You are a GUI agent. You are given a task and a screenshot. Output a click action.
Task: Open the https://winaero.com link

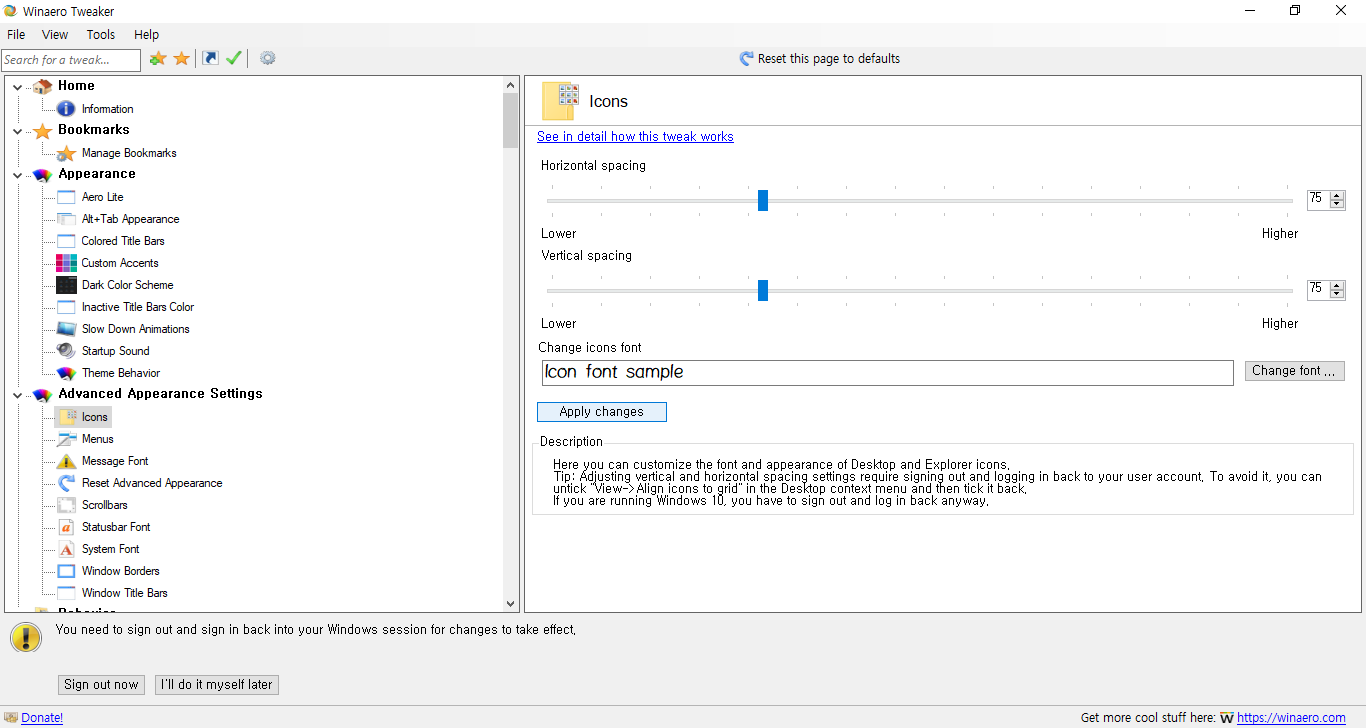click(1291, 718)
